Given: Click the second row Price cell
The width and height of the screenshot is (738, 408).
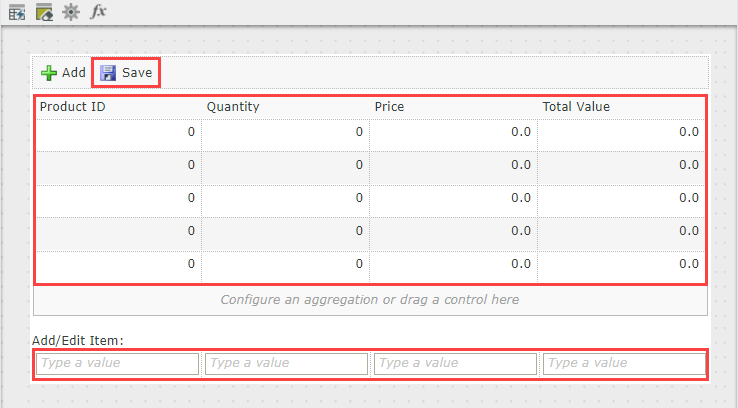Looking at the screenshot, I should pyautogui.click(x=453, y=166).
